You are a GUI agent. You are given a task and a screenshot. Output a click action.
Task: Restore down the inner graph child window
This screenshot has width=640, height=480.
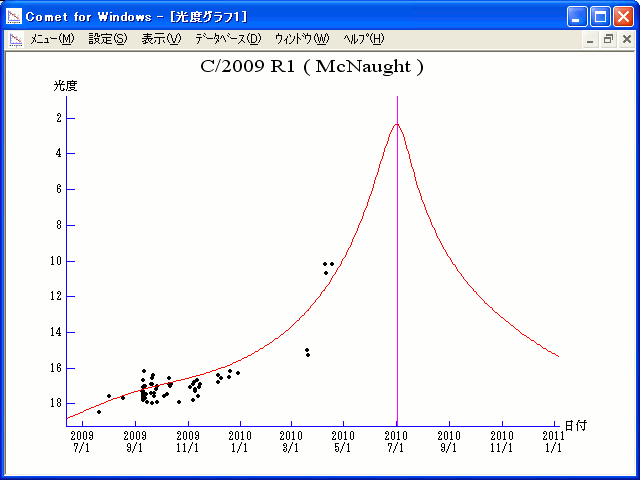pos(608,39)
